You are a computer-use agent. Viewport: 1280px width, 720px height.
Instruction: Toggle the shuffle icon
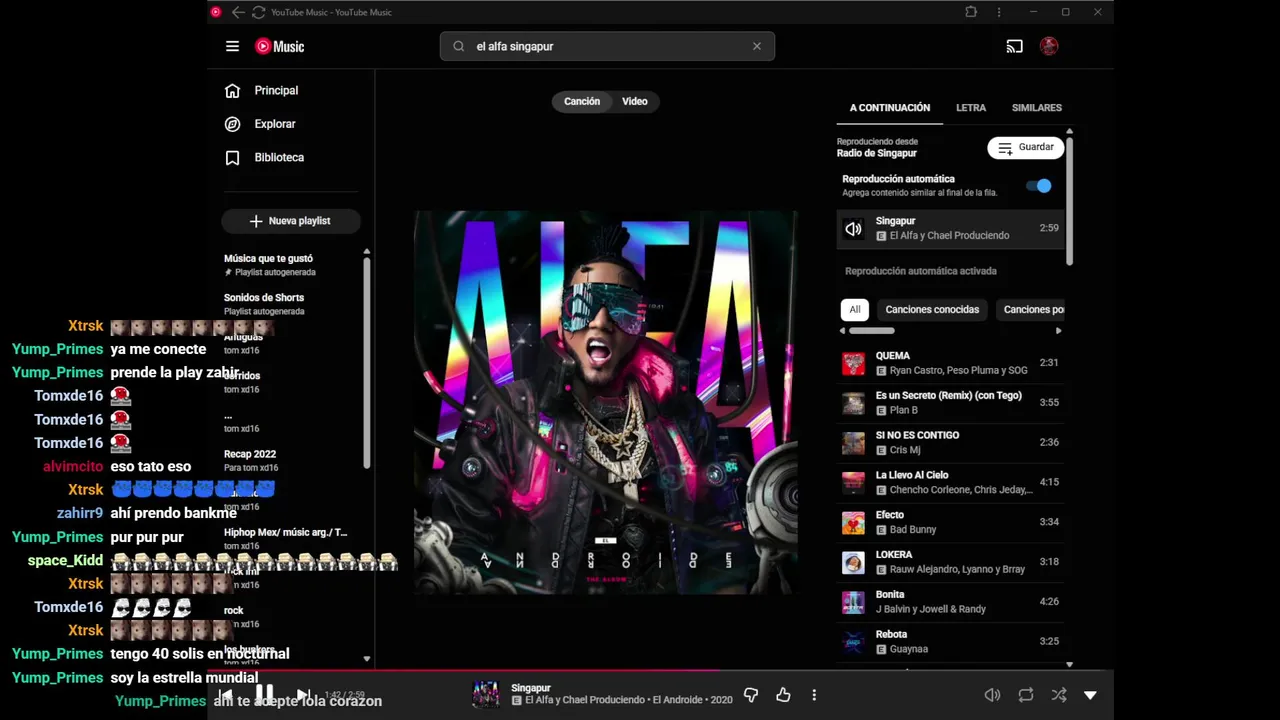point(1059,695)
